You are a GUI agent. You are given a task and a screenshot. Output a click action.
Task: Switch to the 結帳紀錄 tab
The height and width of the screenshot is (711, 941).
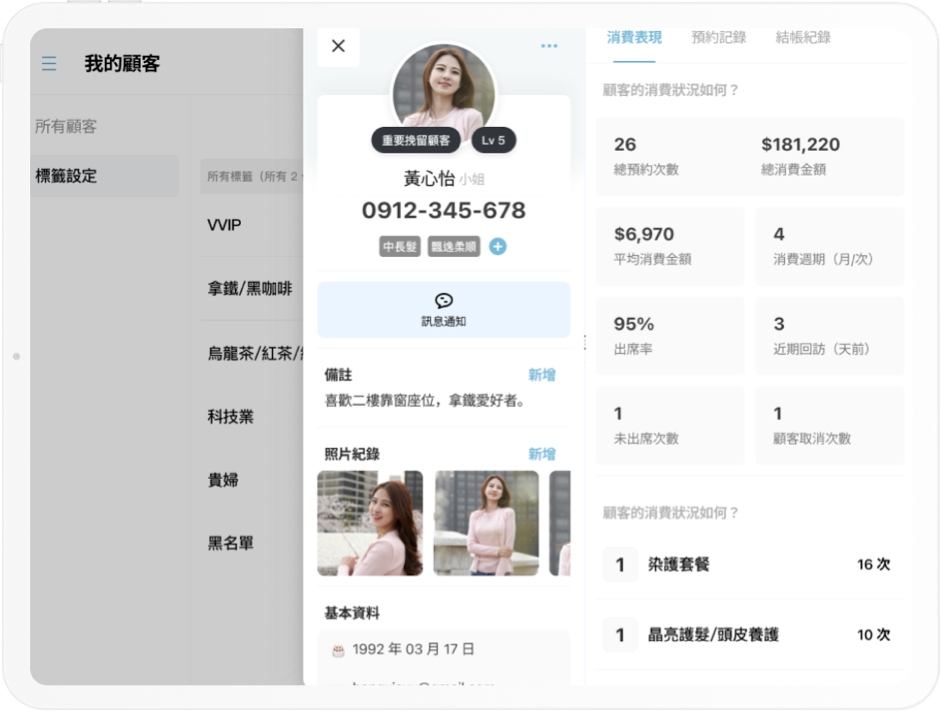tap(803, 38)
